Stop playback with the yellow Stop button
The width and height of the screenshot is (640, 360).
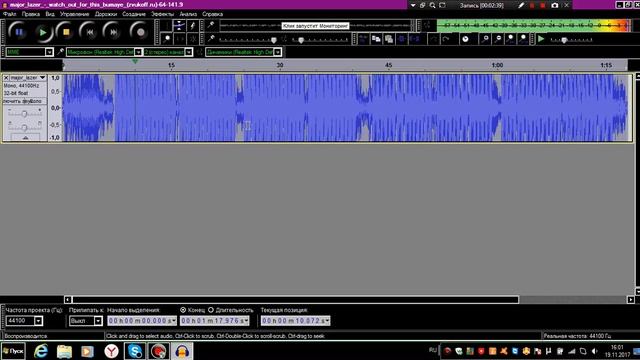(x=66, y=32)
